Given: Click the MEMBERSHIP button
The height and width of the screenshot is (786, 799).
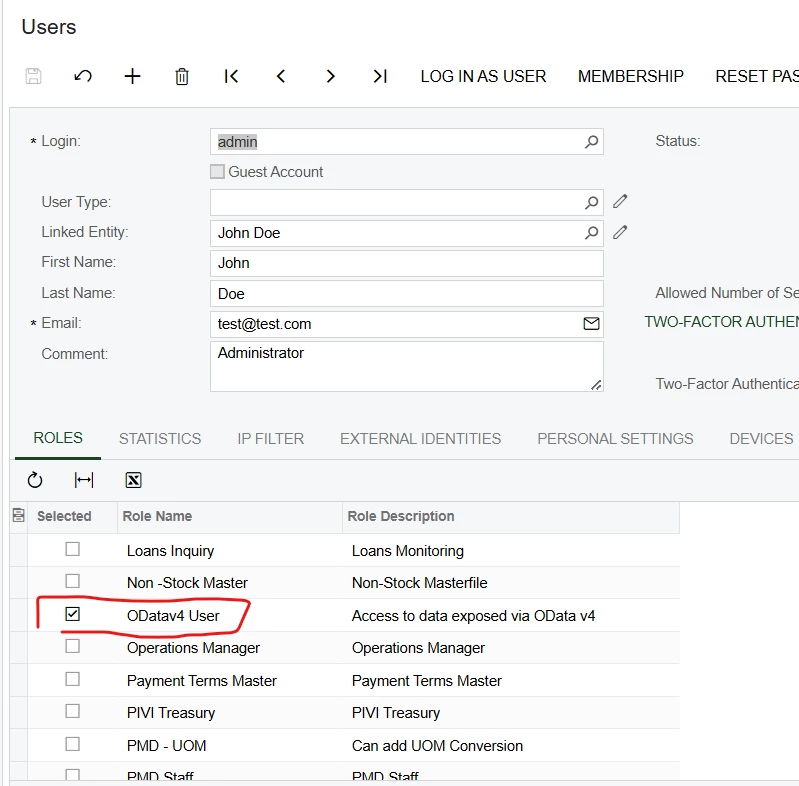Looking at the screenshot, I should coord(630,76).
